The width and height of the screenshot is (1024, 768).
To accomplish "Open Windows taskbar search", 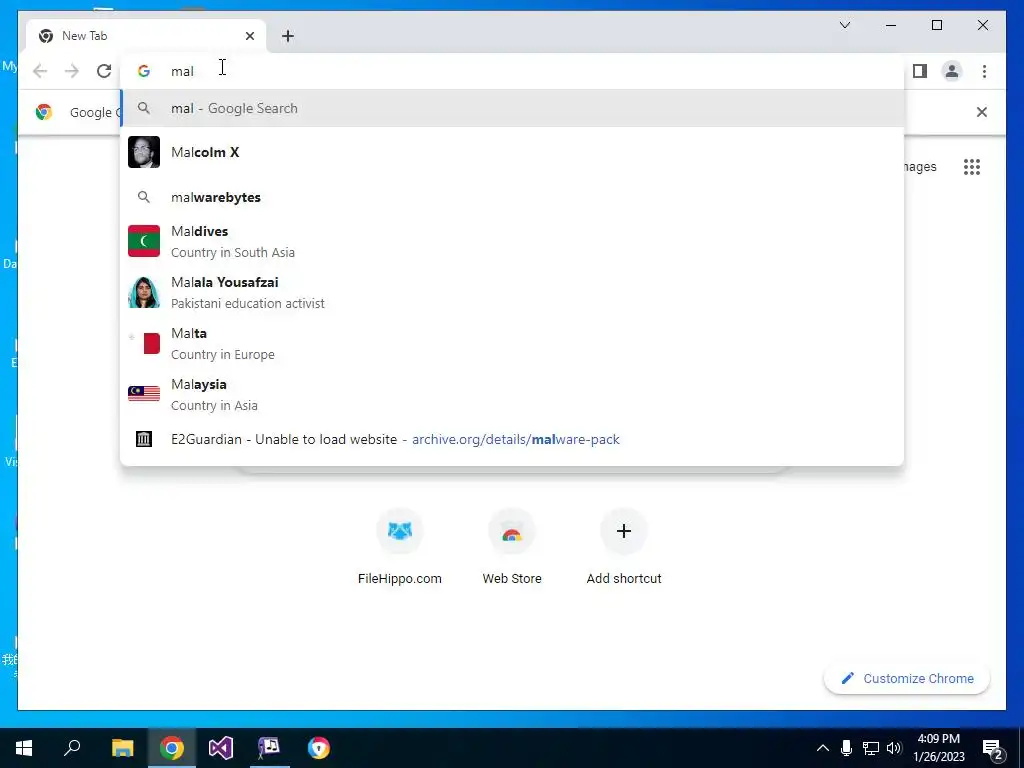I will (72, 748).
